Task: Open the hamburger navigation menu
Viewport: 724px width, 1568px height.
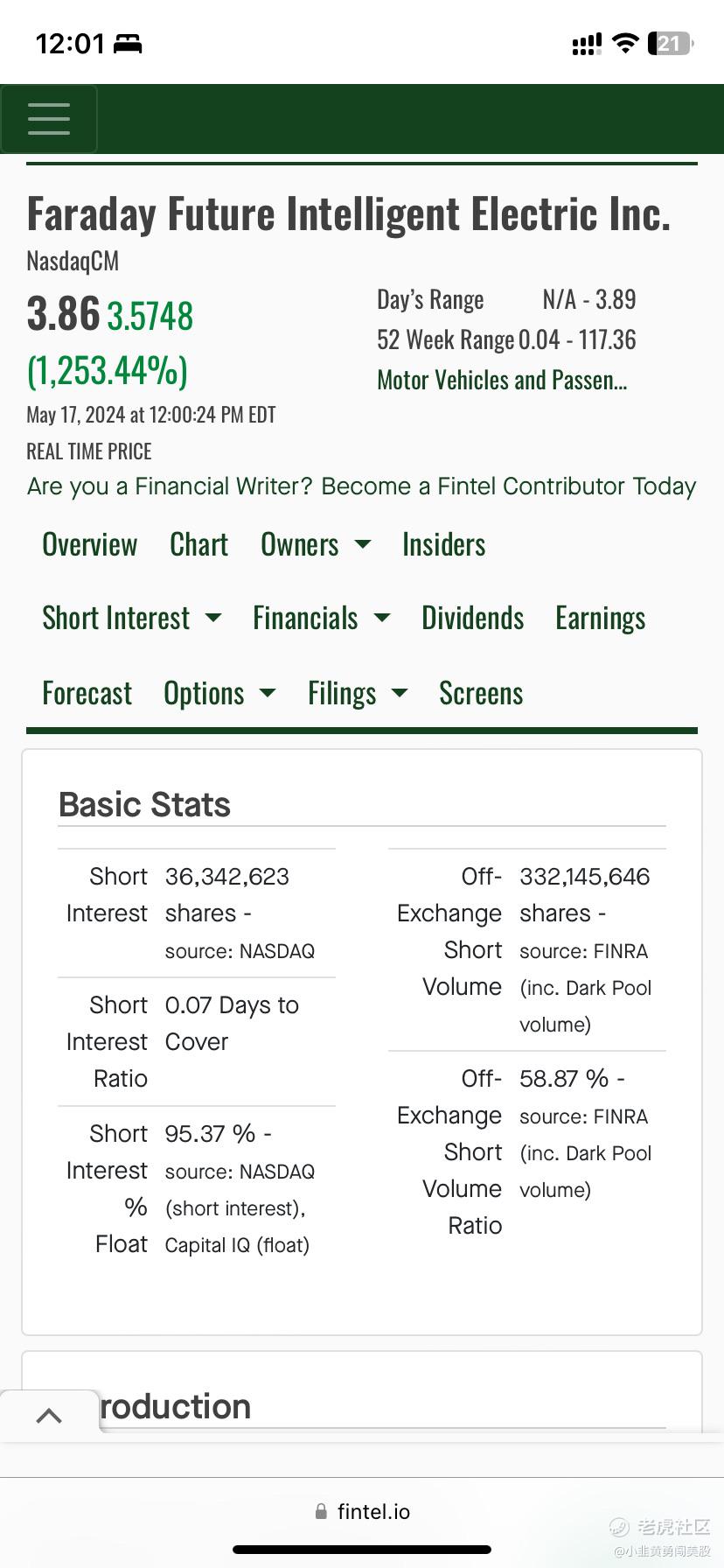Action: [49, 119]
